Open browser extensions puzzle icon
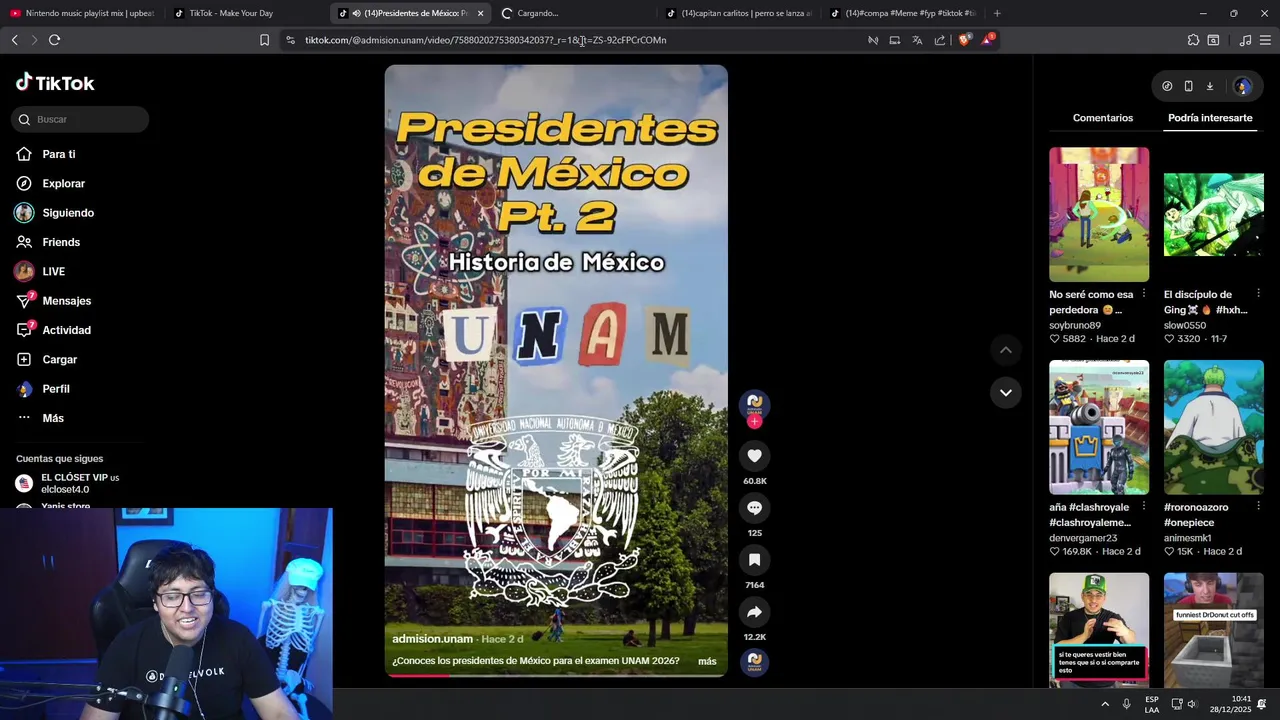Screen dimensions: 1280x720 coord(1193,40)
